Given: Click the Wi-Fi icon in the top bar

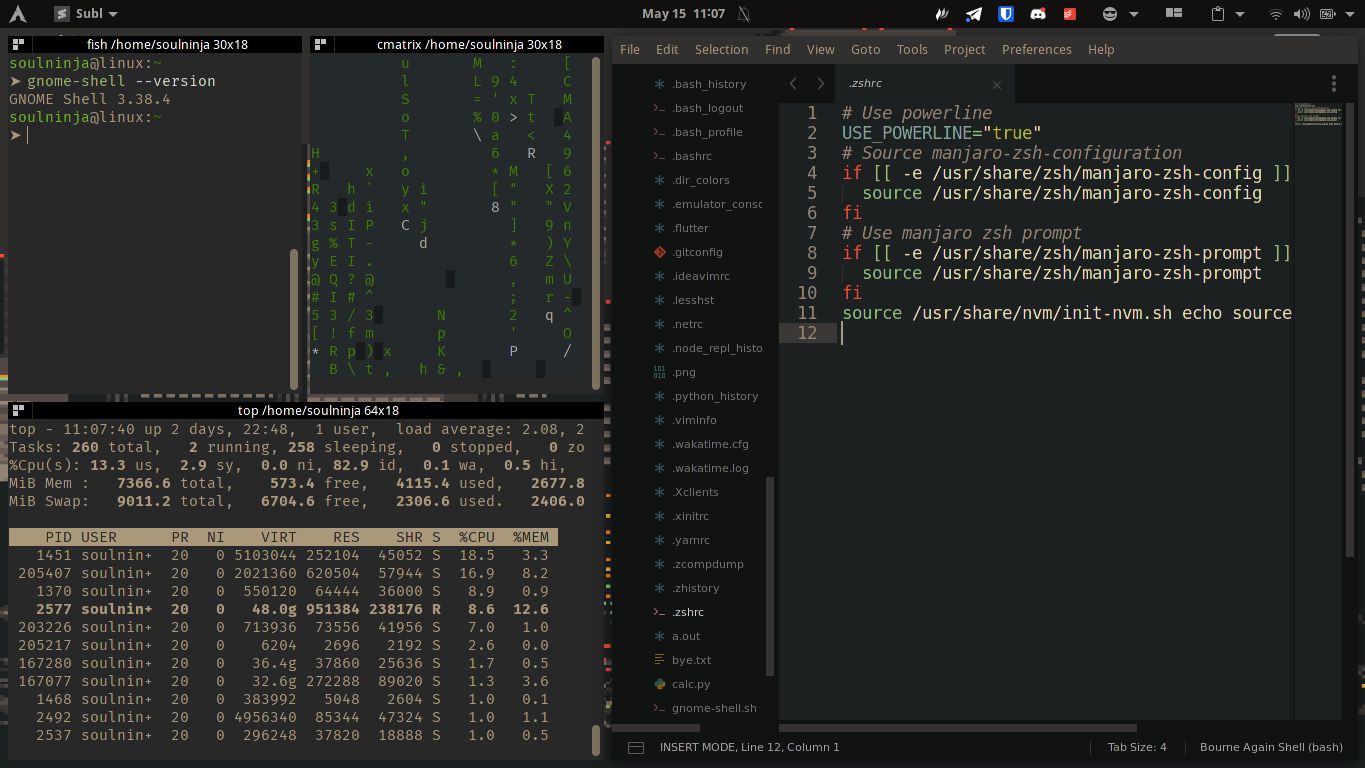Looking at the screenshot, I should 1274,14.
